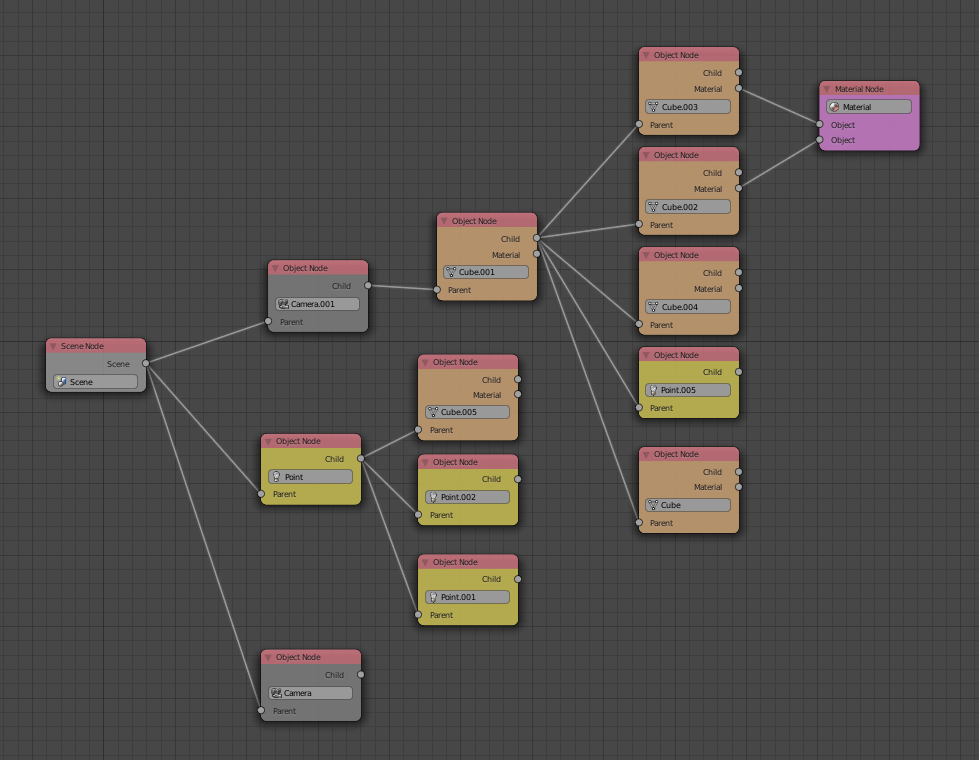Click the mesh icon beside Cube.003

[x=653, y=107]
